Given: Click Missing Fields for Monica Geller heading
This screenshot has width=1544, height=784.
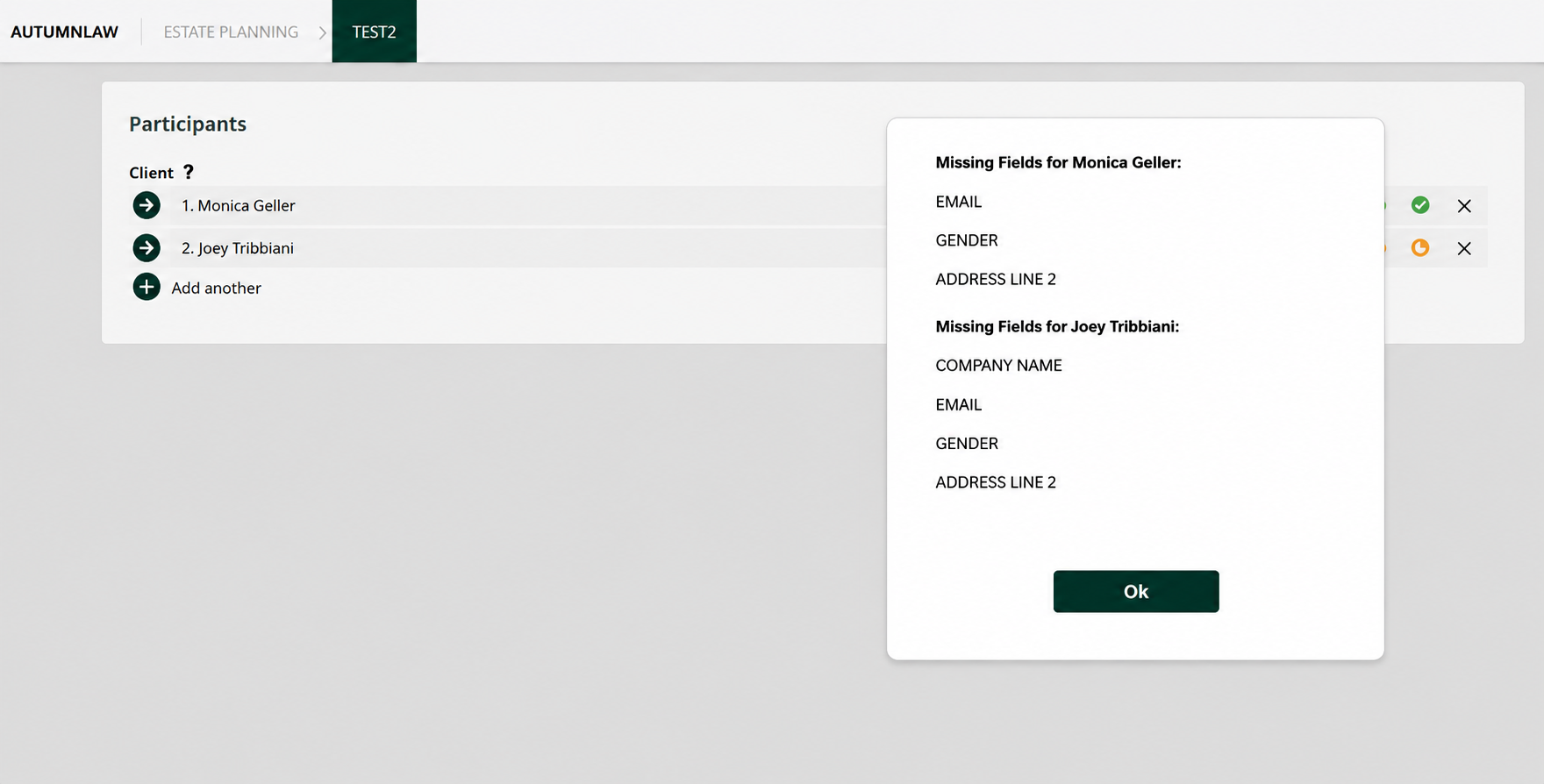Looking at the screenshot, I should coord(1058,162).
